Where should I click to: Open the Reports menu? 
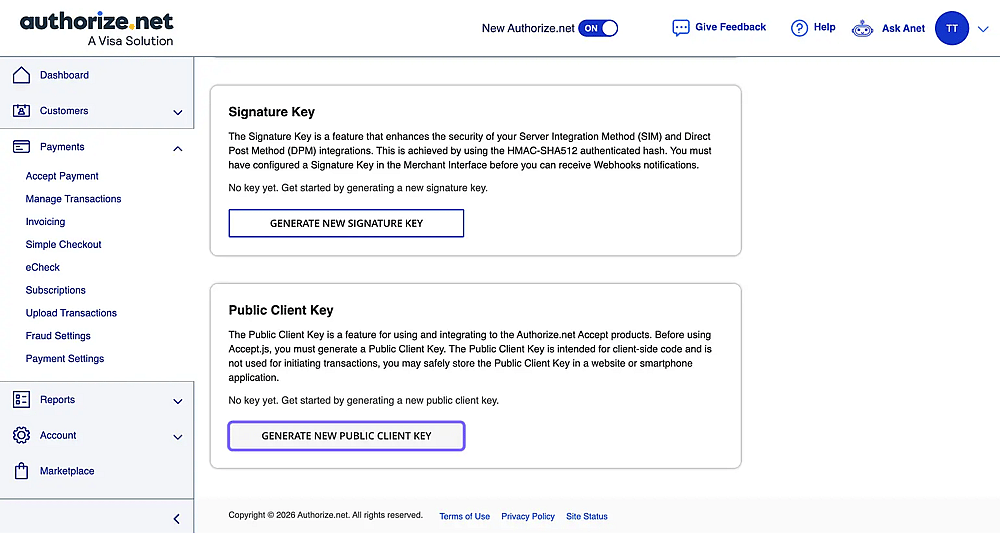[57, 400]
